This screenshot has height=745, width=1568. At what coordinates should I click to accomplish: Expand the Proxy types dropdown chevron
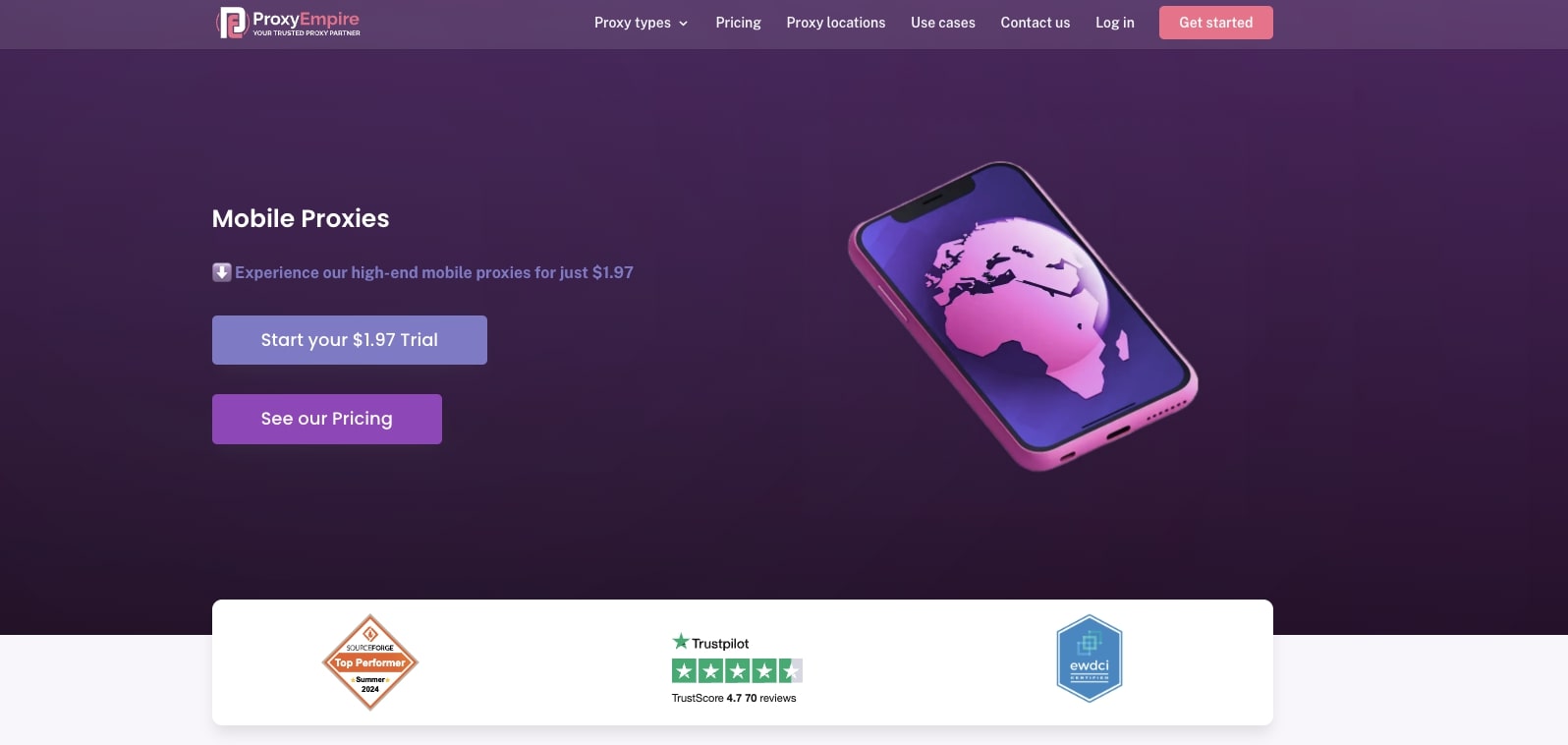pyautogui.click(x=684, y=24)
